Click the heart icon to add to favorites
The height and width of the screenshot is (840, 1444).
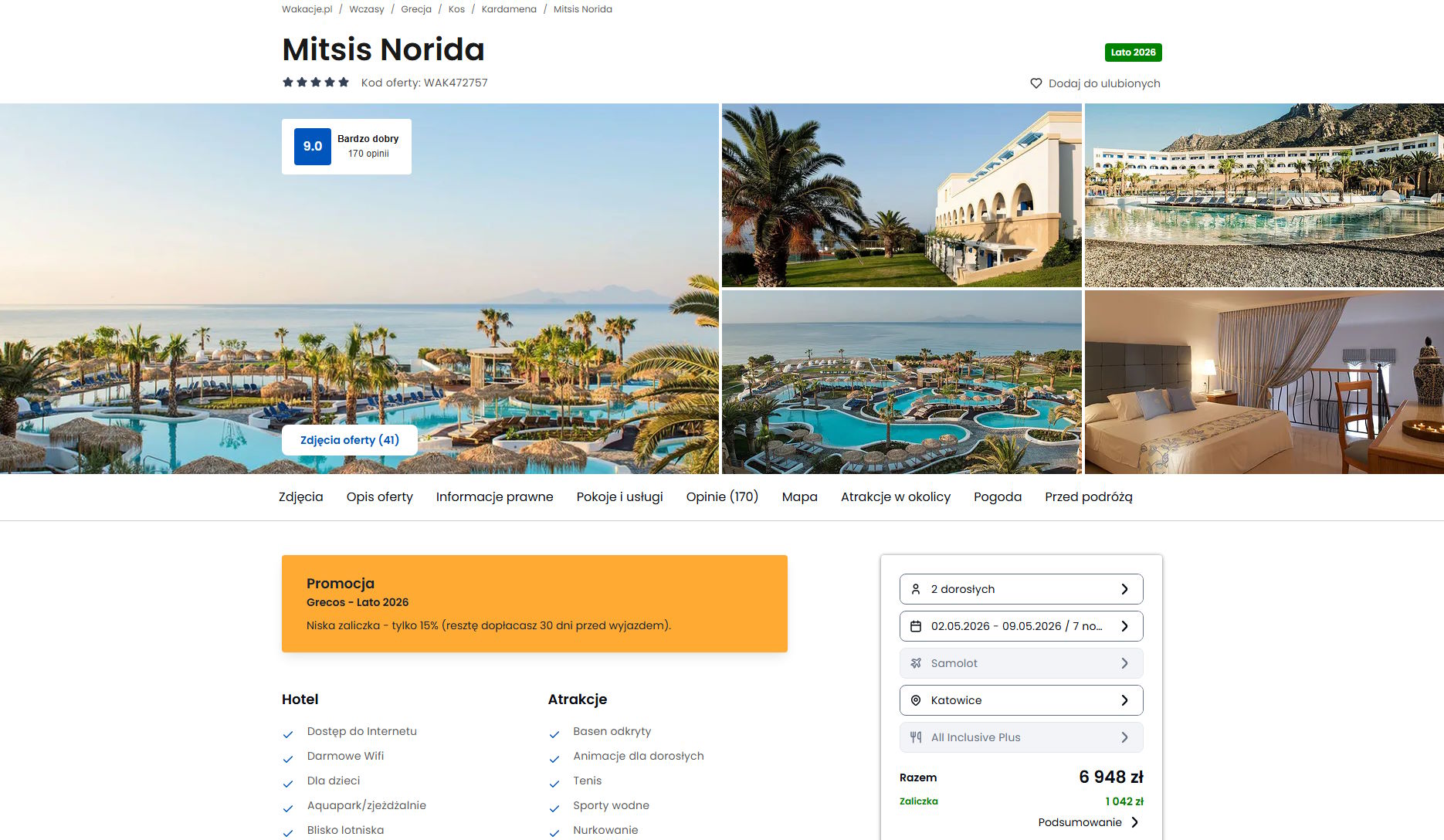[x=1036, y=83]
